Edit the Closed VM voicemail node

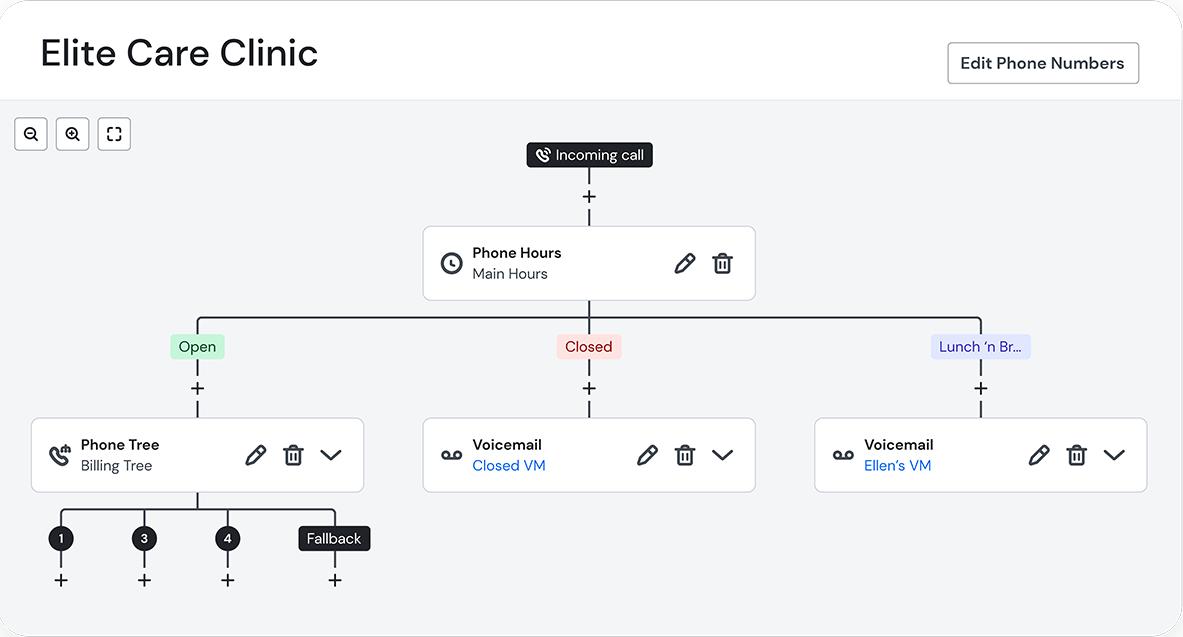tap(648, 455)
